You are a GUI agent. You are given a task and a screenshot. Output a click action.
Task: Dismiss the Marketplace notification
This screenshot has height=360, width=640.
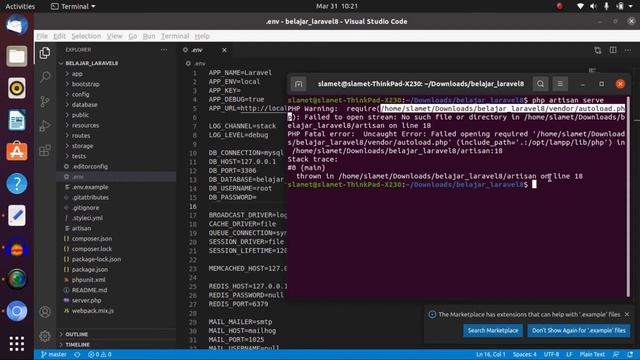click(x=627, y=314)
